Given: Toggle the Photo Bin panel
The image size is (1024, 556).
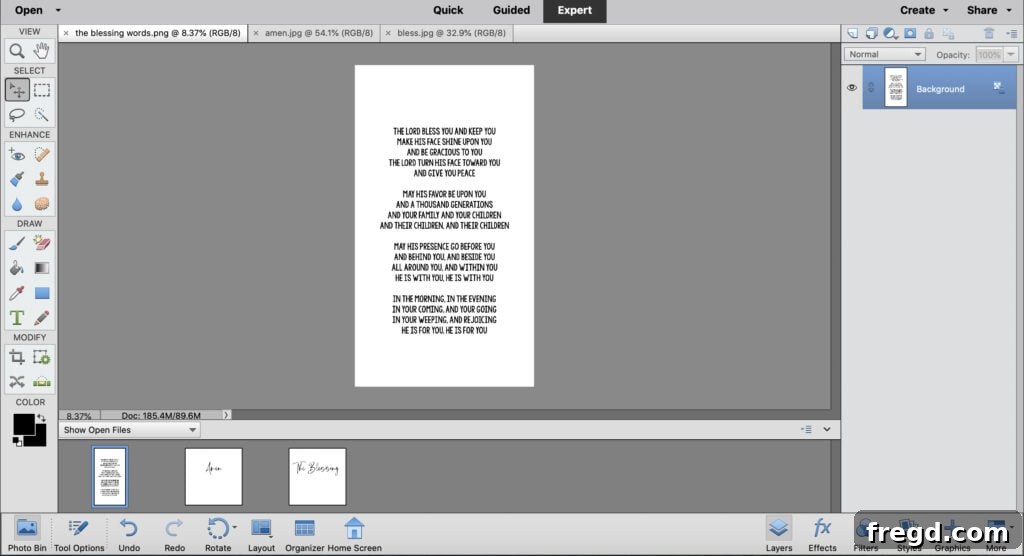Looking at the screenshot, I should tap(27, 534).
